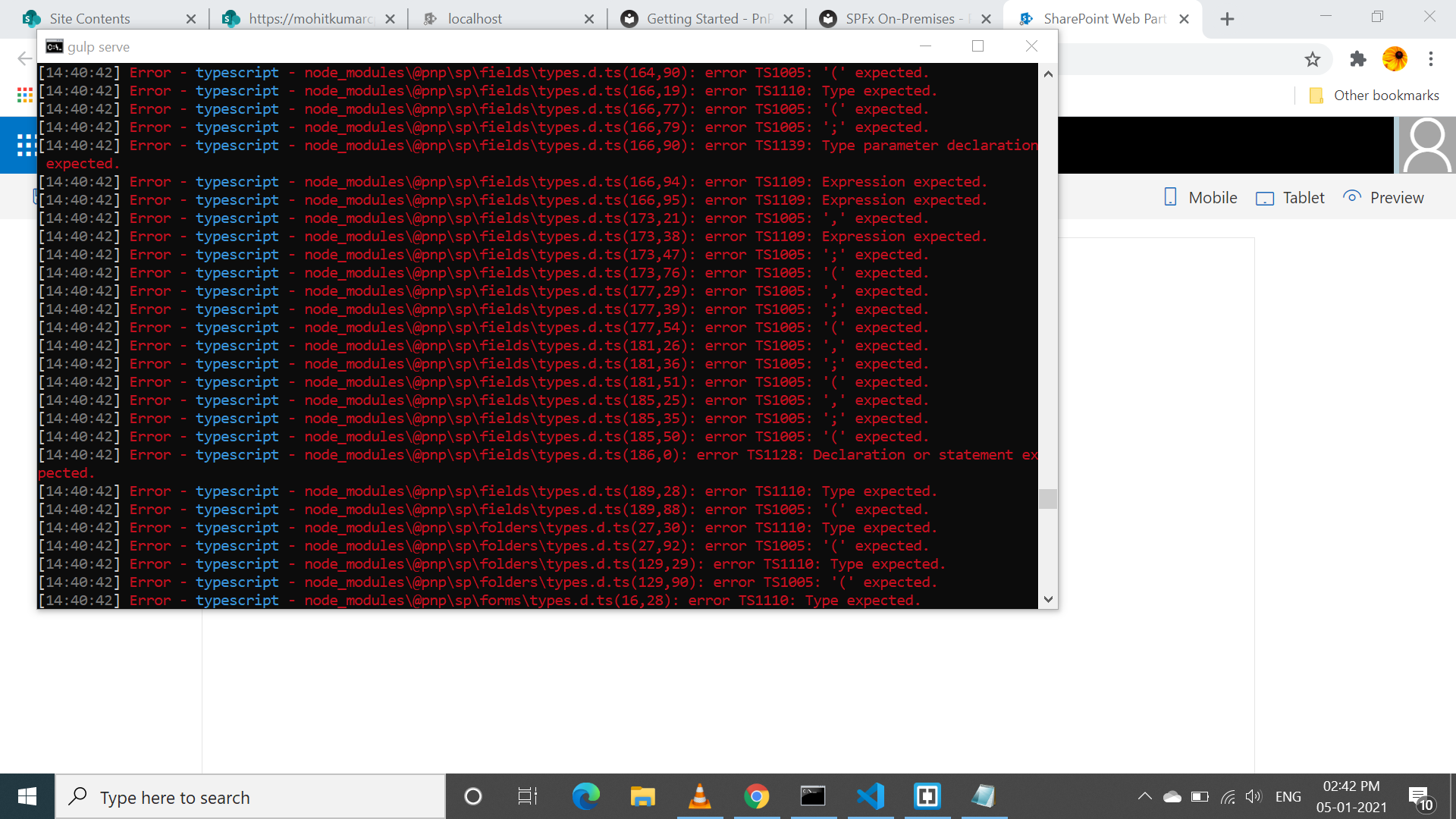
Task: Open Visual Studio Code from the taskbar
Action: (870, 796)
